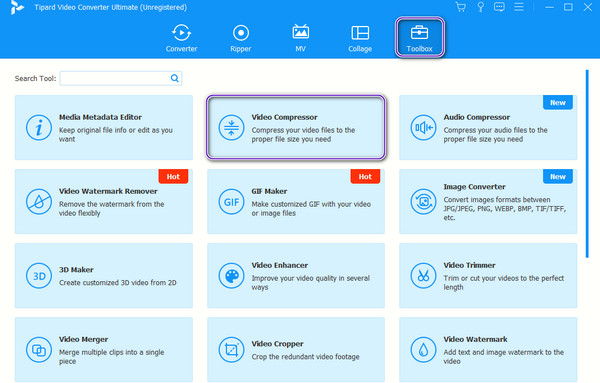Click 'Add text and image watermark' description
600x383 pixels.
504,357
